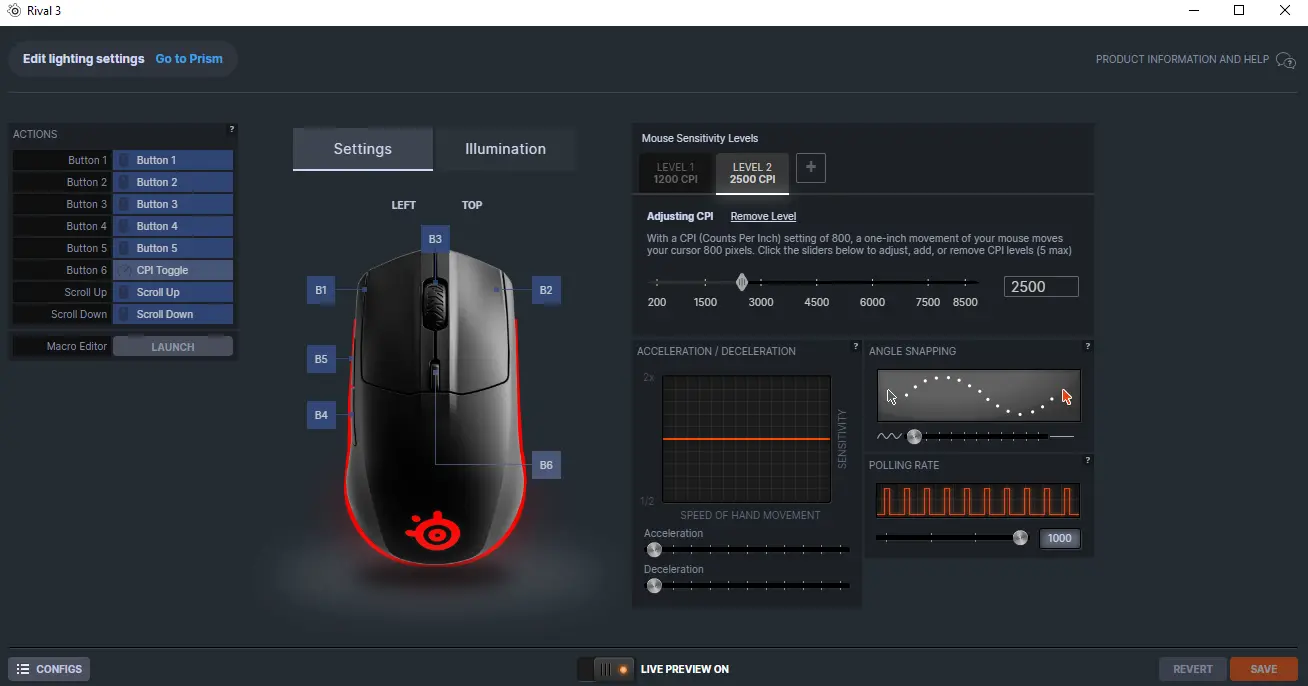Toggle the Live Preview switch off
The height and width of the screenshot is (686, 1308).
coord(606,669)
